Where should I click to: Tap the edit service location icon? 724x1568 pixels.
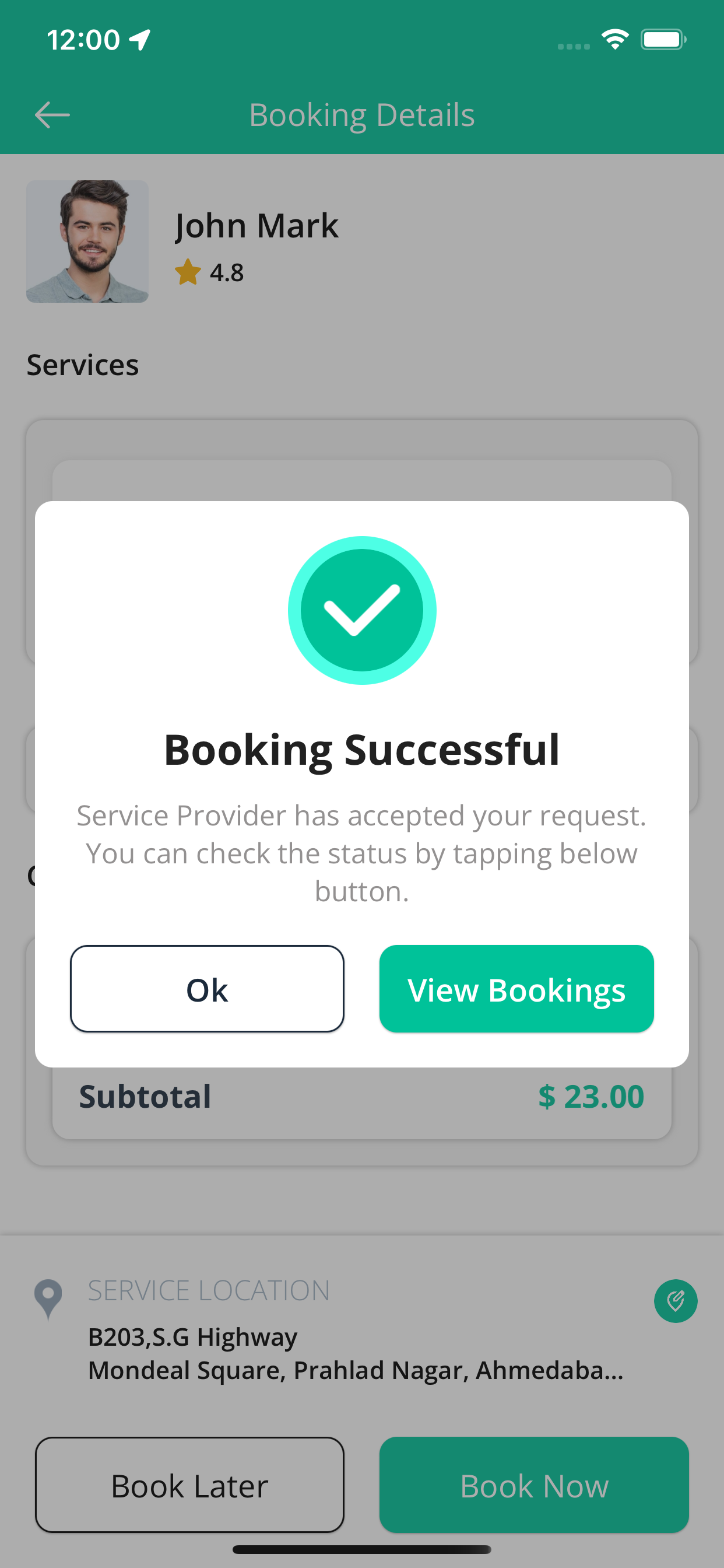tap(676, 1301)
